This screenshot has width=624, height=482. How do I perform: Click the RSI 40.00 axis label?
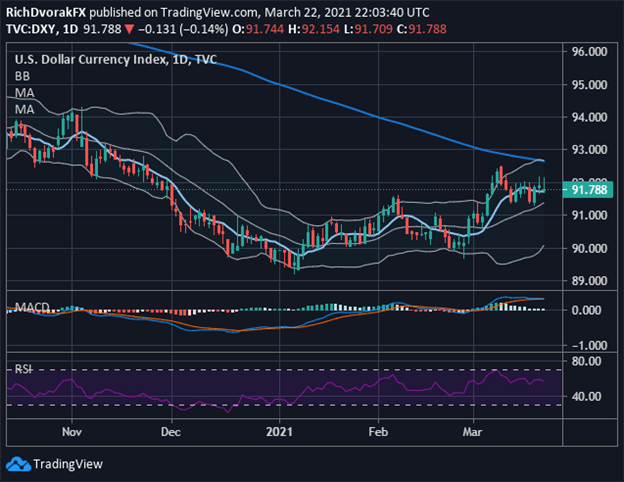click(x=586, y=396)
